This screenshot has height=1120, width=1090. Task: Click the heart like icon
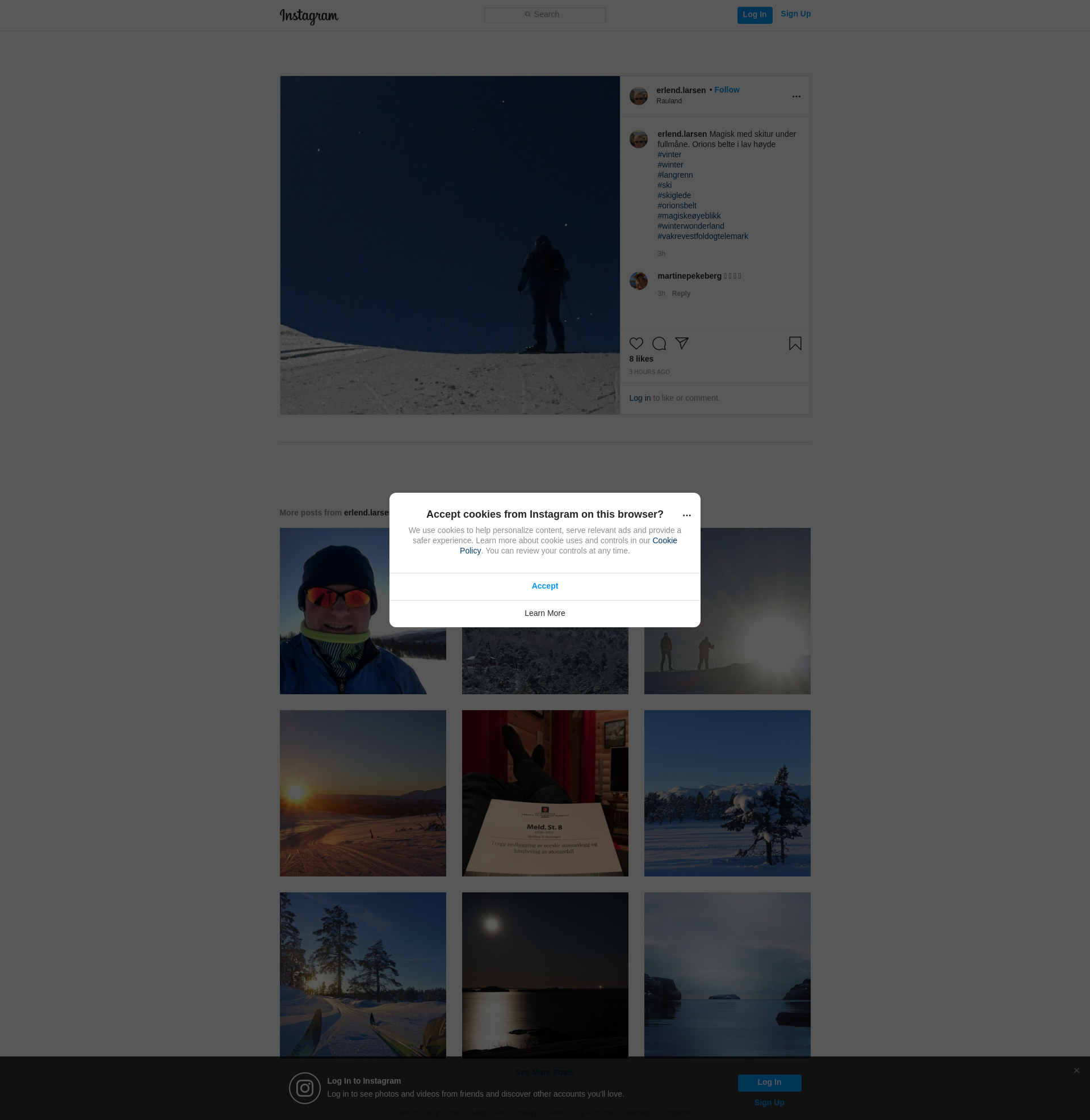point(636,343)
